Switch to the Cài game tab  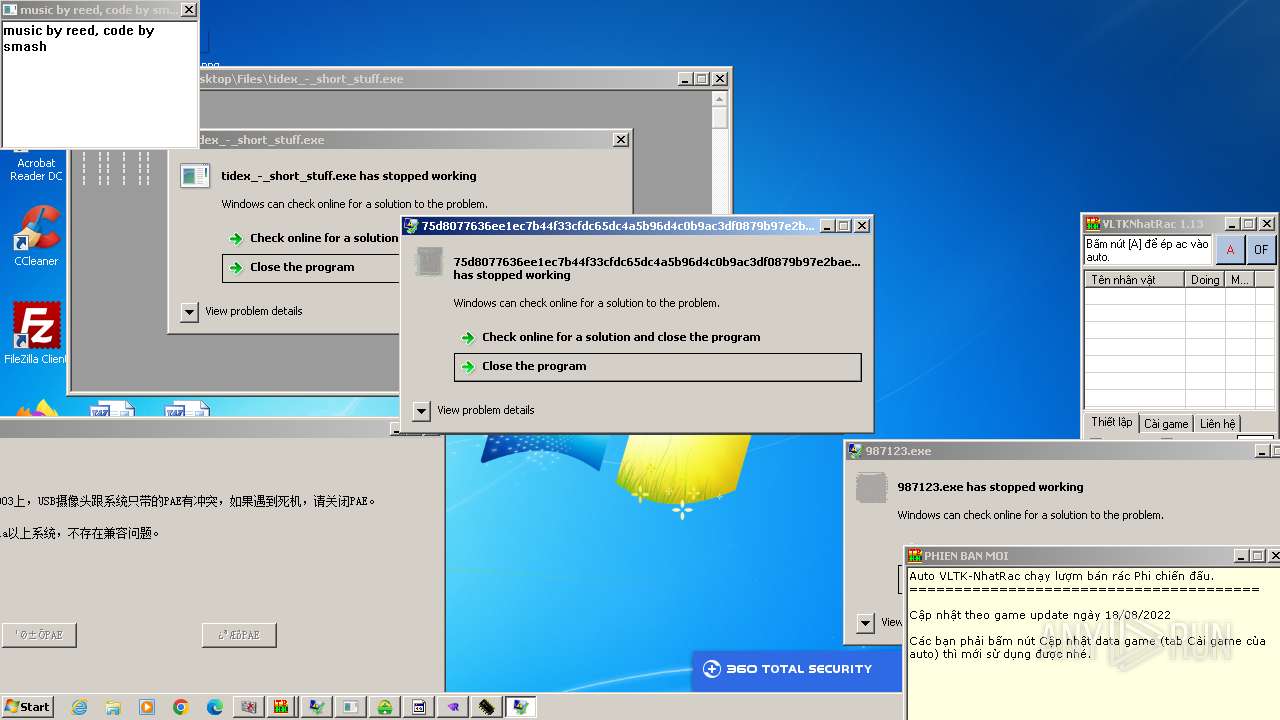1166,424
